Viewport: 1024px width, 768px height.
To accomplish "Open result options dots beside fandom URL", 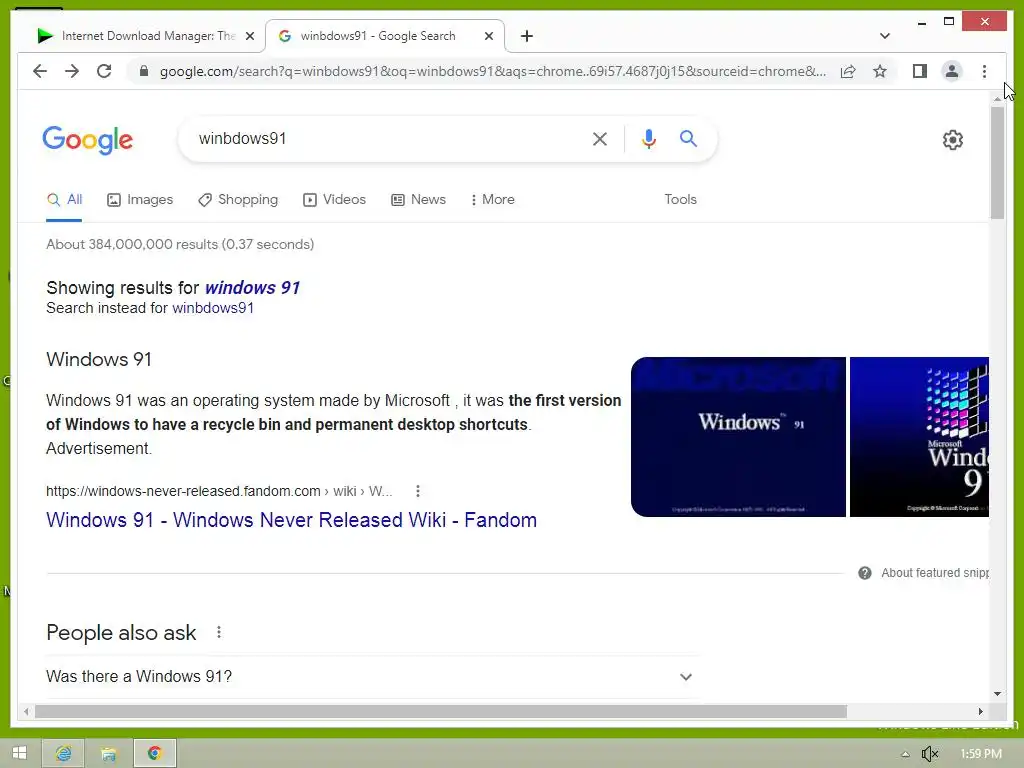I will tap(418, 491).
